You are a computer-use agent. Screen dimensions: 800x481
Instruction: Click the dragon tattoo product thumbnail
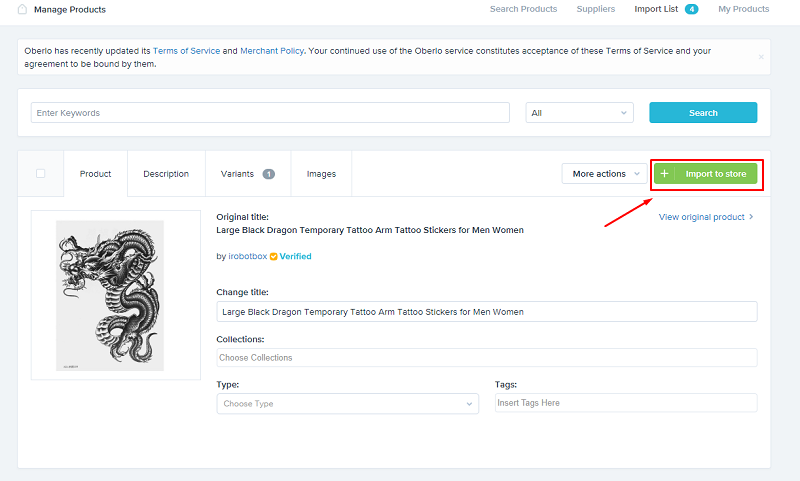pos(110,296)
